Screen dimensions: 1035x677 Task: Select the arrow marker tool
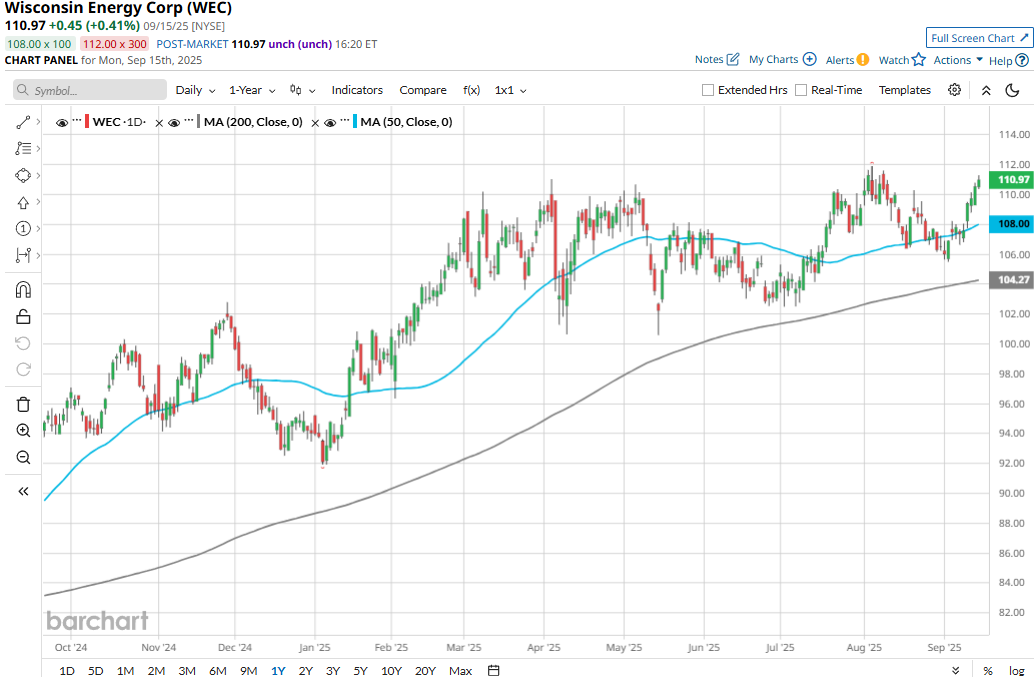click(23, 202)
